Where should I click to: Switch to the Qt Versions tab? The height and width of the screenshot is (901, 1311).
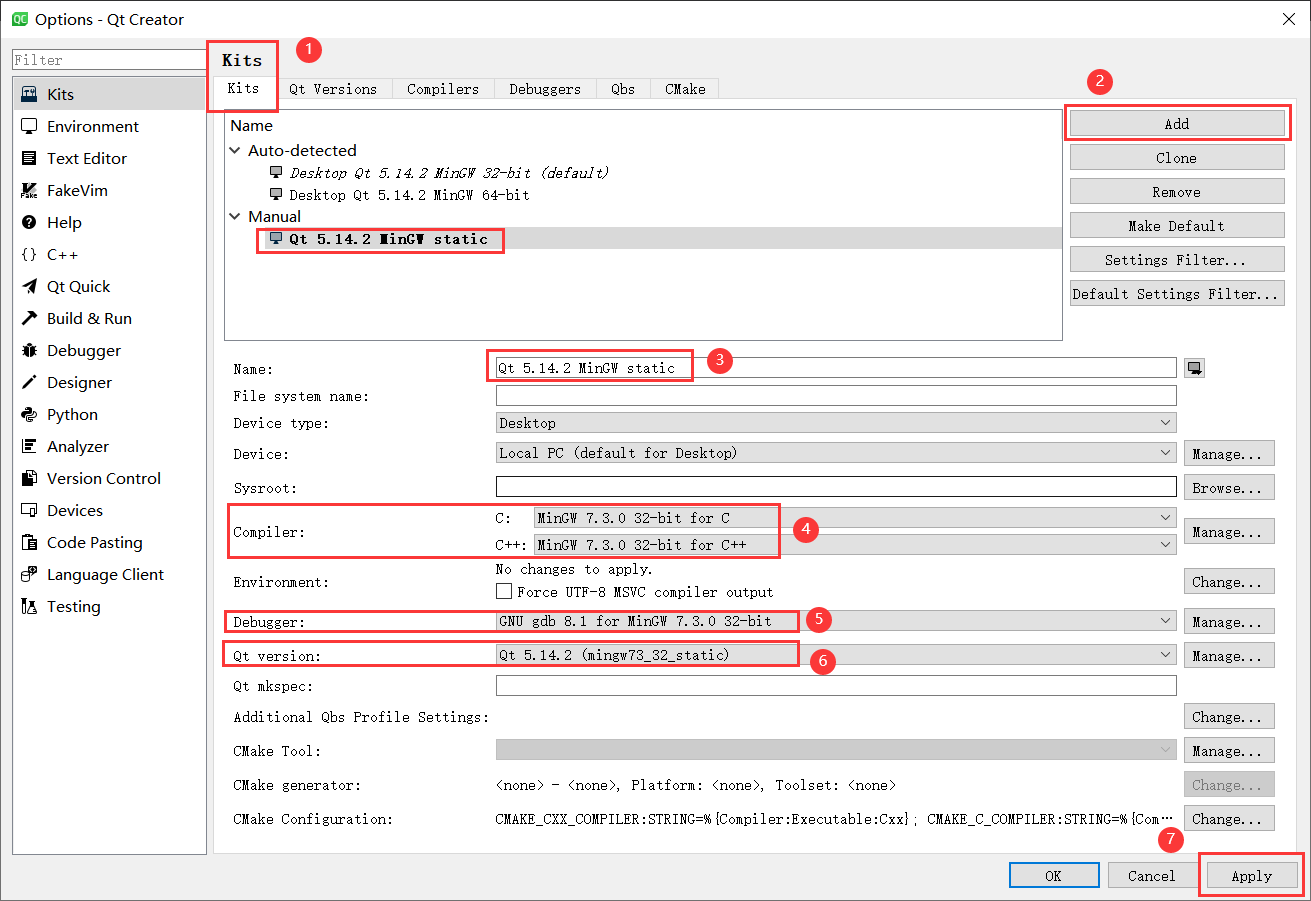click(335, 88)
